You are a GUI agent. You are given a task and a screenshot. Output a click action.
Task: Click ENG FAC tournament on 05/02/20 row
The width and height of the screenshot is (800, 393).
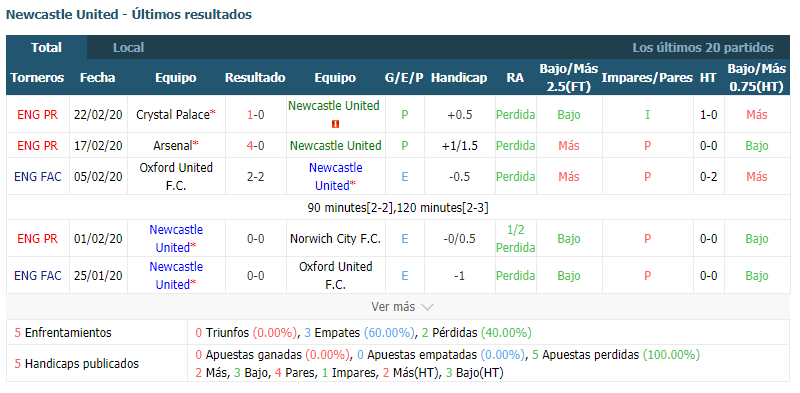click(x=38, y=177)
